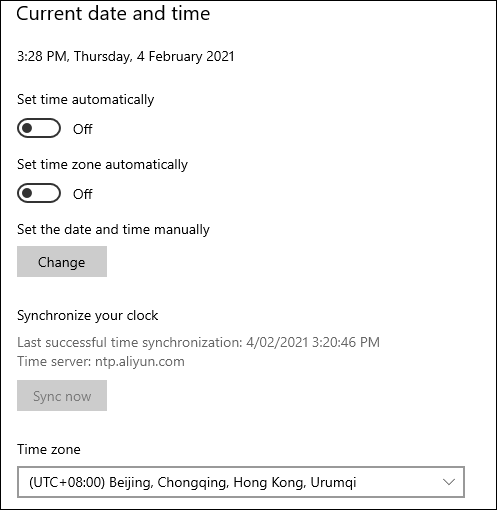Viewport: 498px width, 510px height.
Task: Click the chevron arrow in Time zone box
Action: point(449,482)
